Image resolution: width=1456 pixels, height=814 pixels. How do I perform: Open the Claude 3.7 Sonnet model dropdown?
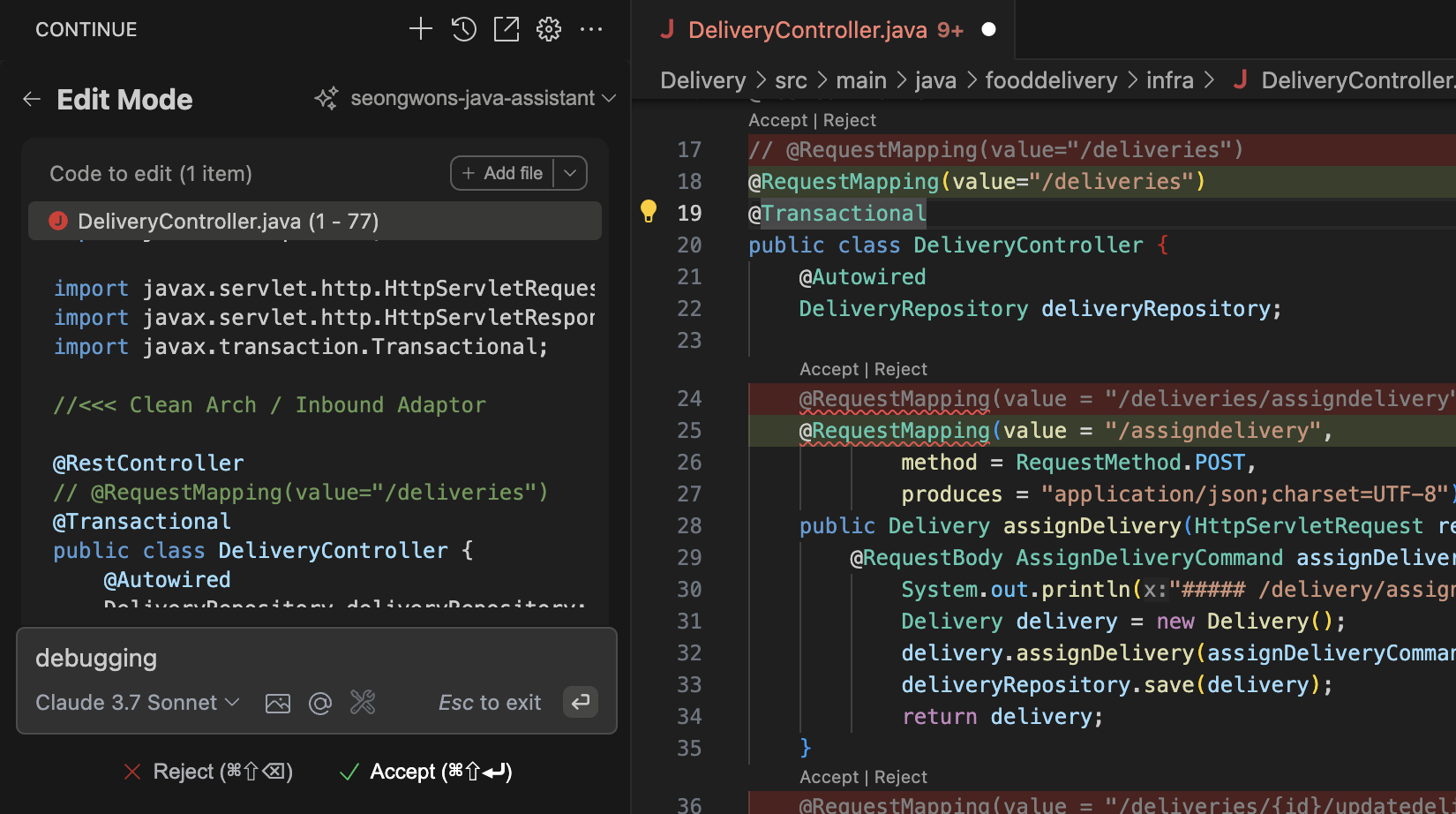click(x=138, y=703)
